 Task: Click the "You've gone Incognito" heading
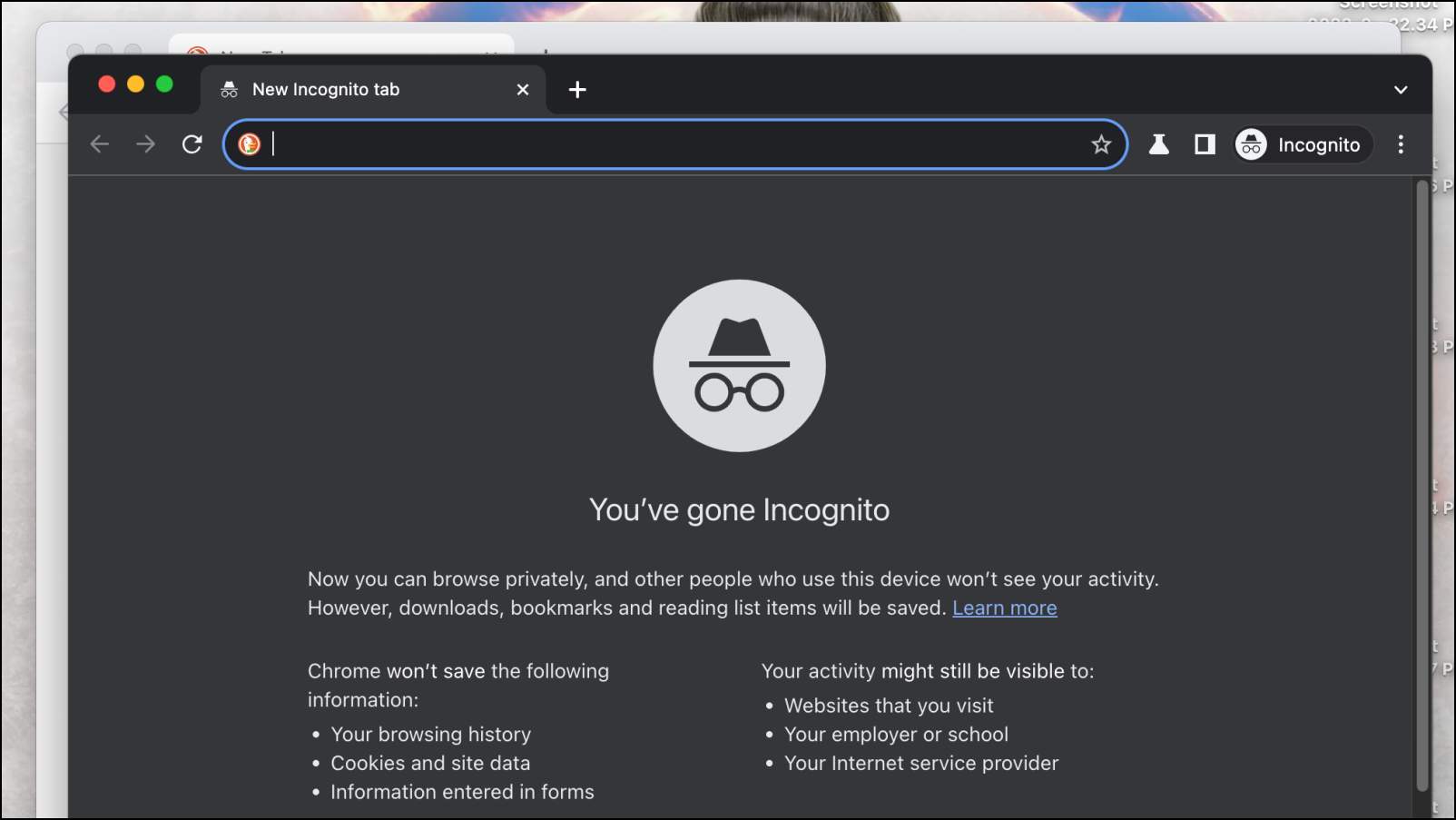pyautogui.click(x=739, y=509)
